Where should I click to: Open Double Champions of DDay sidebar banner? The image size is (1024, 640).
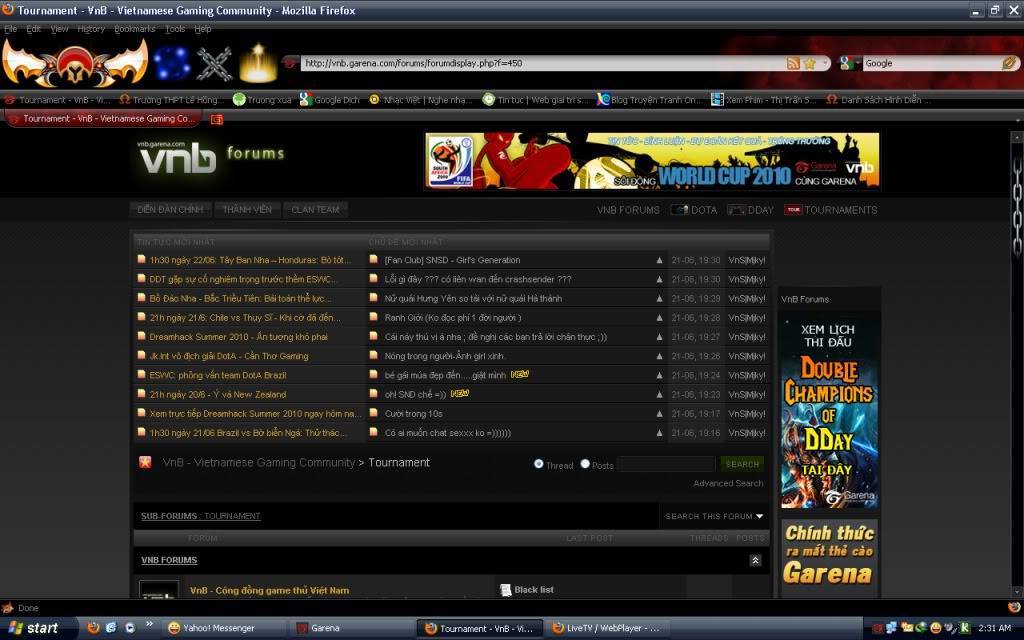(829, 413)
